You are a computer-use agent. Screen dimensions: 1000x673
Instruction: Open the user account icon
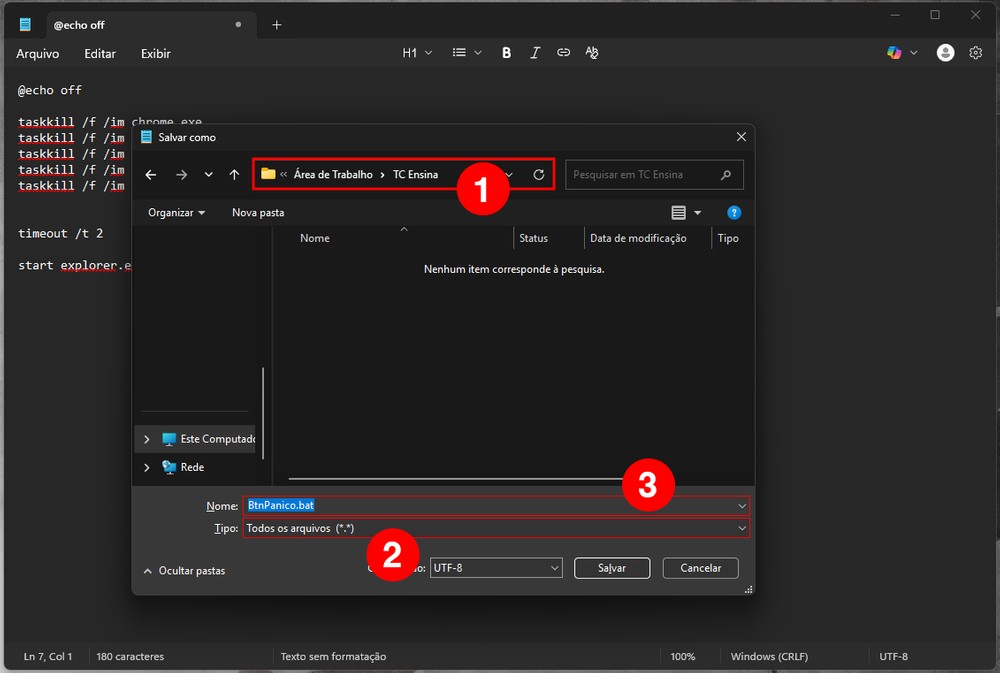pyautogui.click(x=945, y=53)
